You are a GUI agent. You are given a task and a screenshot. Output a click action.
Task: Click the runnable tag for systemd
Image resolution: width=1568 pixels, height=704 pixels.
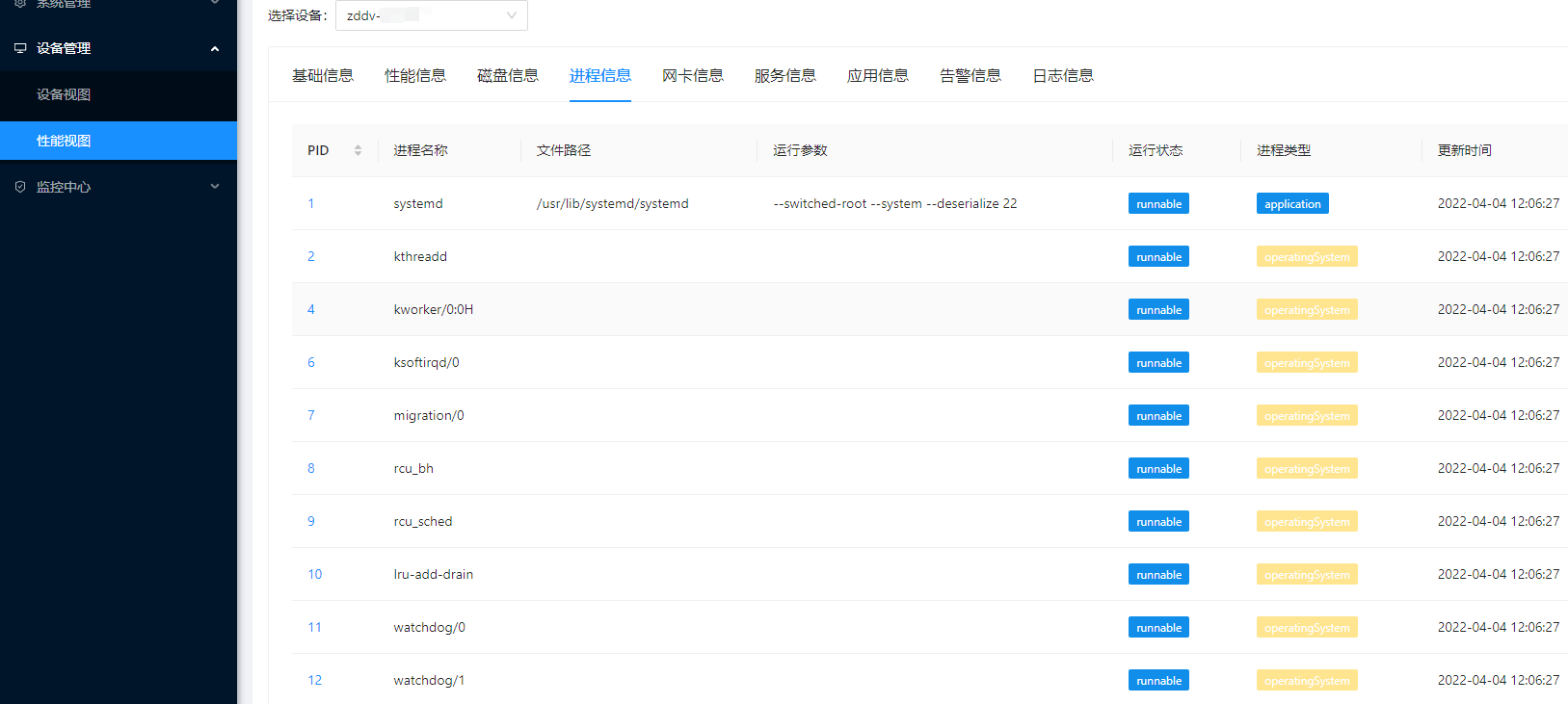1158,203
